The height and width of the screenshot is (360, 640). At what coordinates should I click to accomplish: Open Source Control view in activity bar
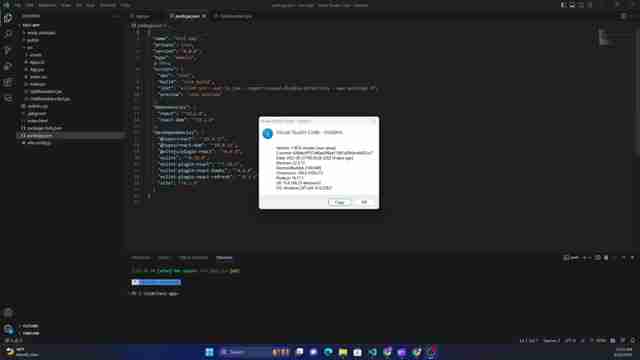pos(8,50)
